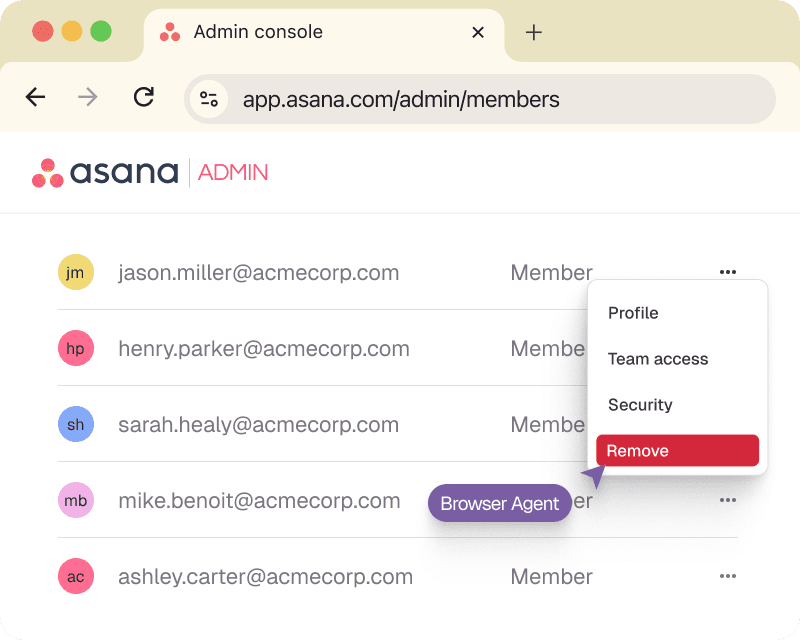This screenshot has height=640, width=800.
Task: Click the site permissions icon in the address bar
Action: (208, 99)
